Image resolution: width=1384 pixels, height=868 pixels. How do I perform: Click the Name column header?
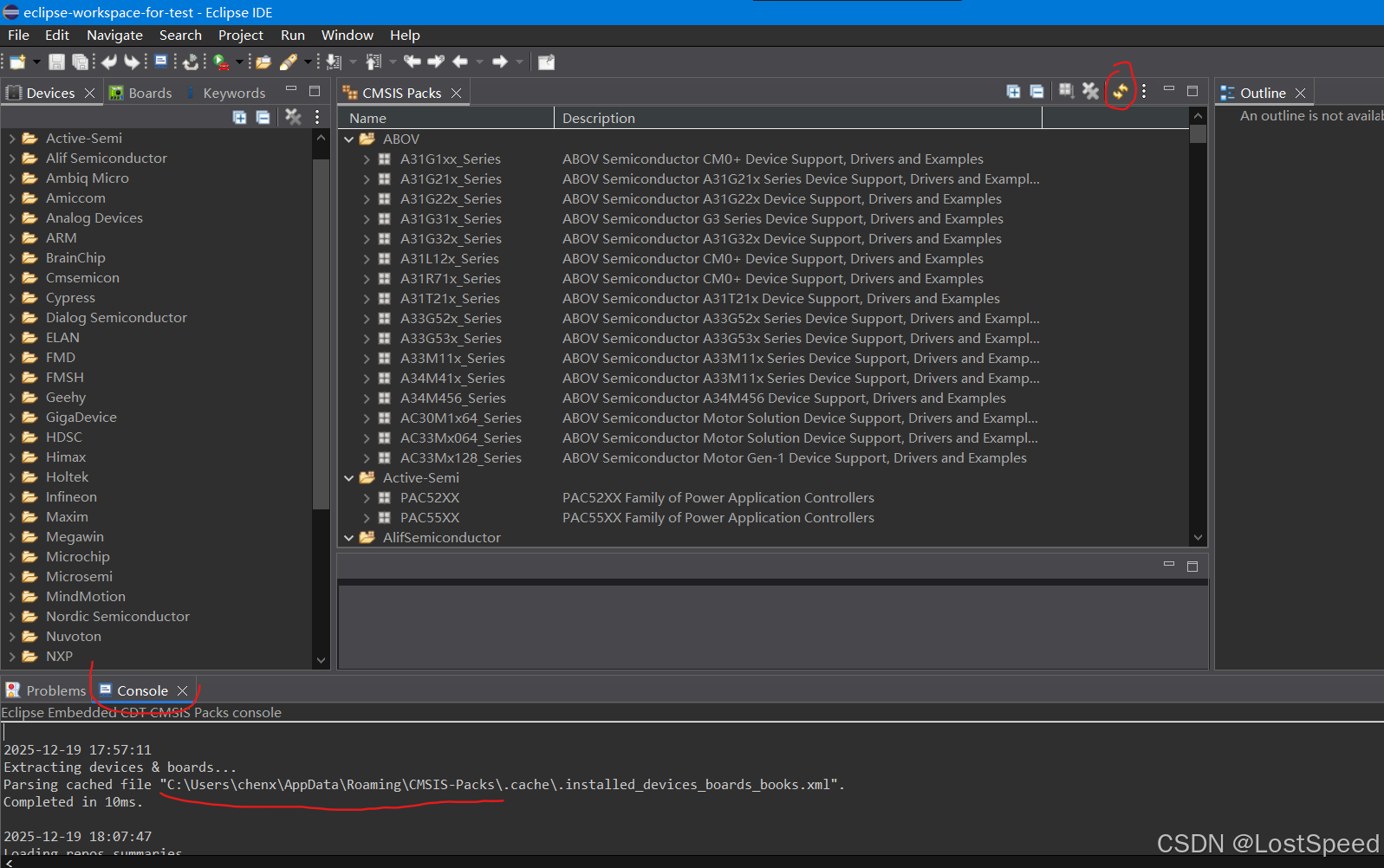pos(446,118)
